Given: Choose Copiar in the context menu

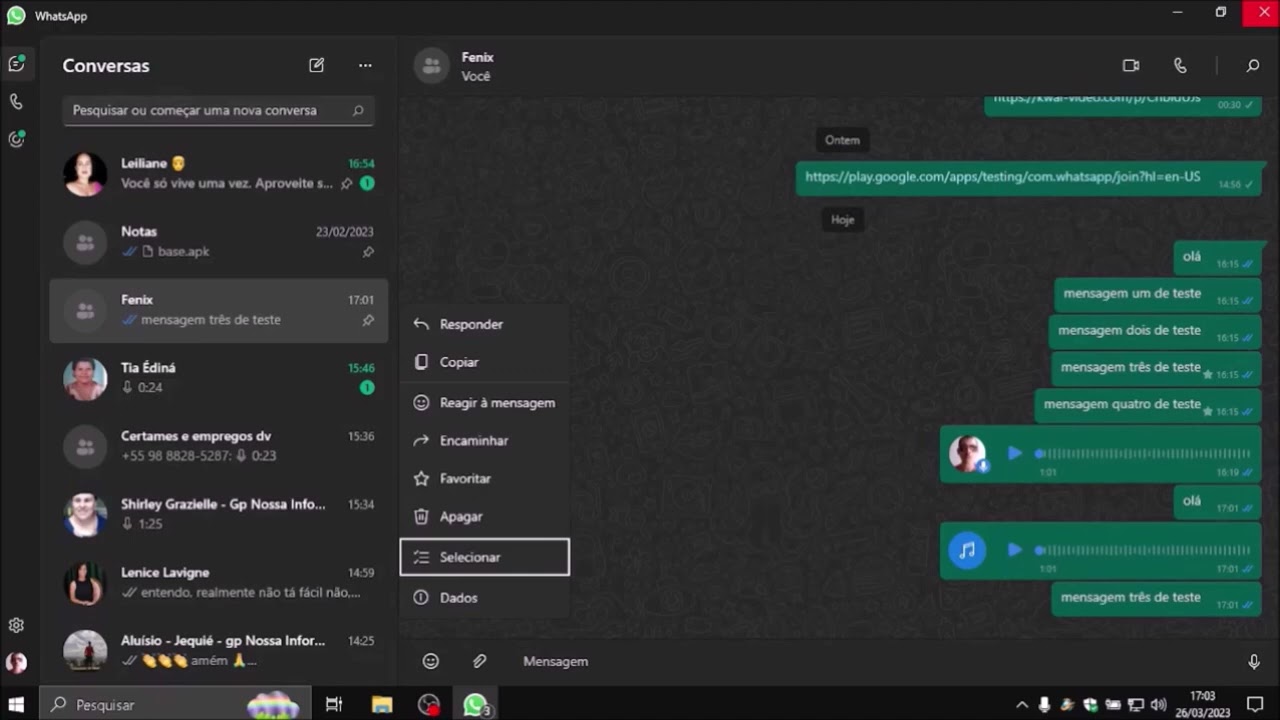Looking at the screenshot, I should pyautogui.click(x=485, y=362).
